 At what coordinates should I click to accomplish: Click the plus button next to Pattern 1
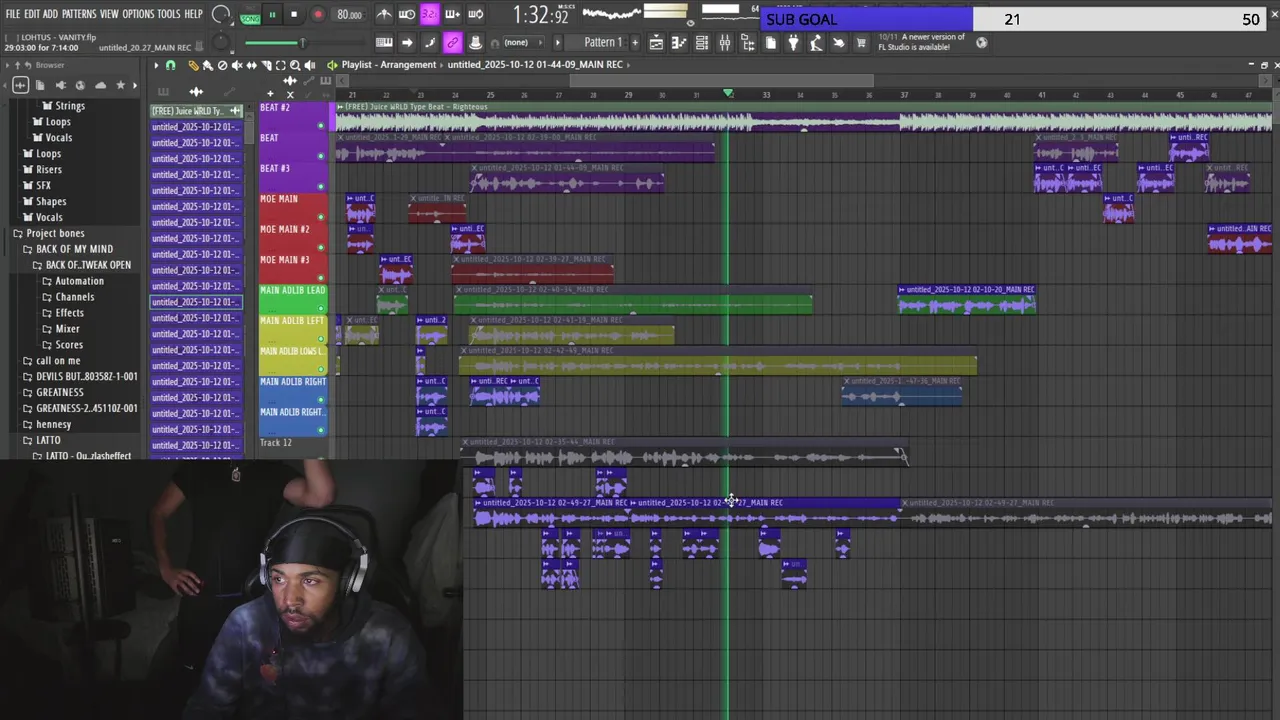point(635,43)
